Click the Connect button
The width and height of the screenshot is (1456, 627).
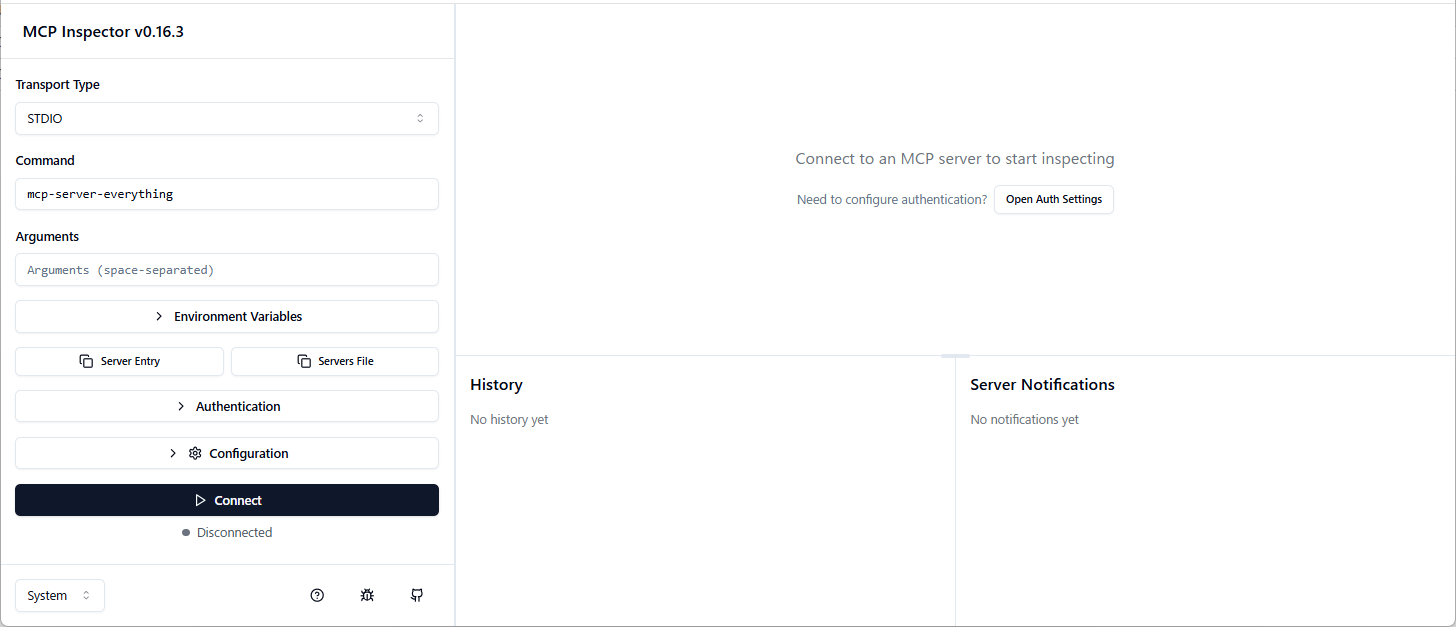coord(227,500)
